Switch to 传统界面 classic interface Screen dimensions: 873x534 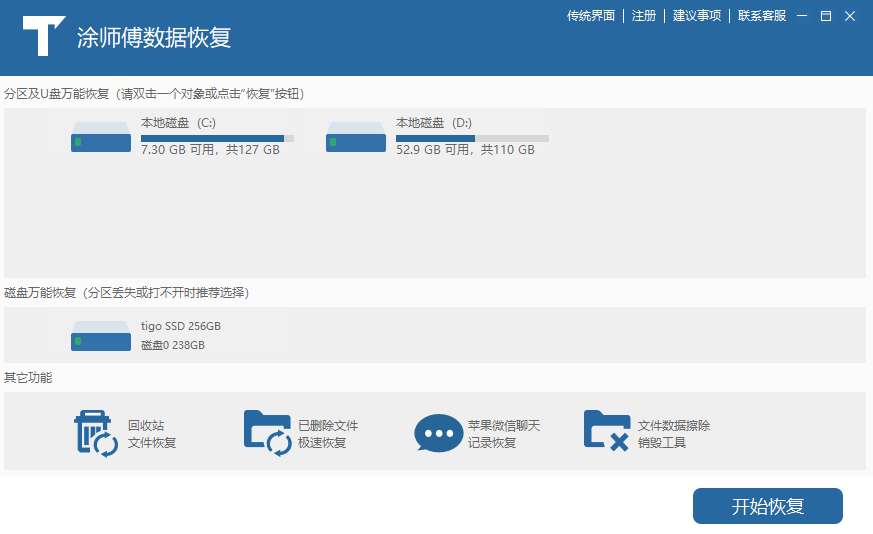591,16
